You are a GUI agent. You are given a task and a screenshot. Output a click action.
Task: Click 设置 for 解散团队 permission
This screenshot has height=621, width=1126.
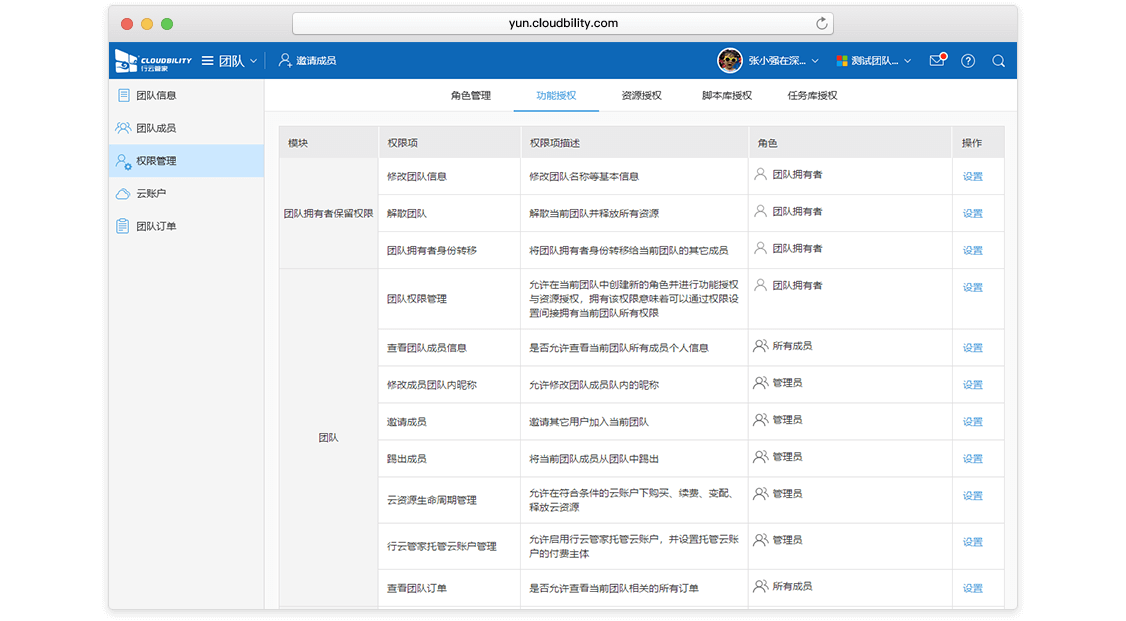coord(972,213)
